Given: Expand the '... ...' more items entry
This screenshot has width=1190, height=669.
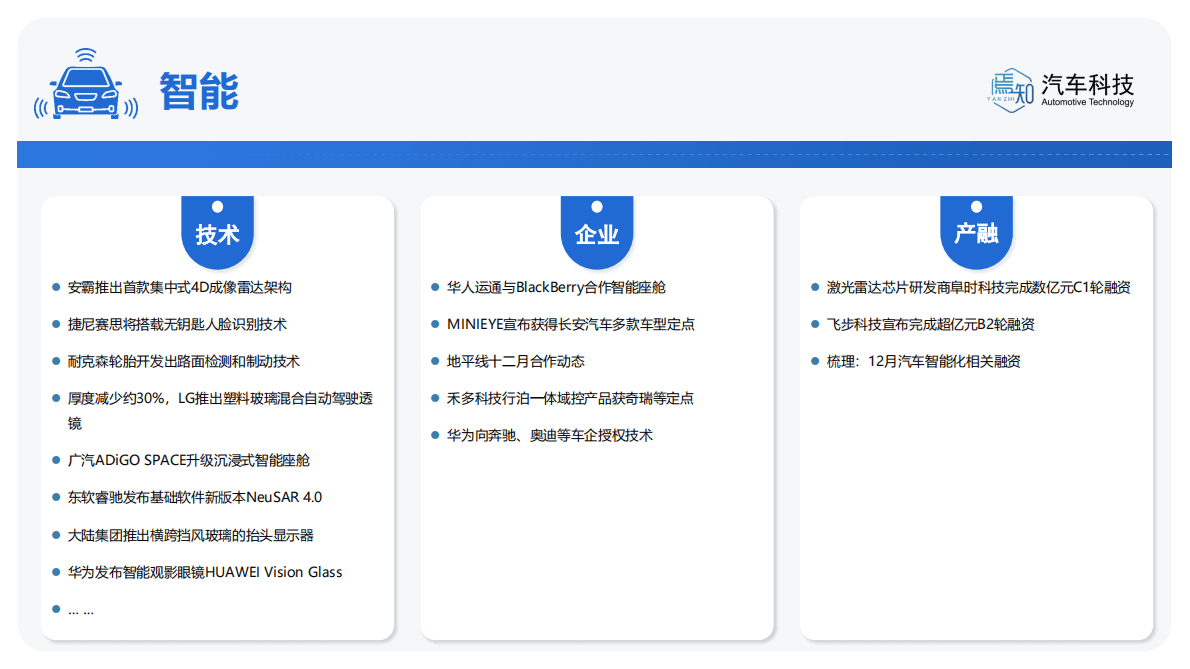Looking at the screenshot, I should pyautogui.click(x=81, y=610).
